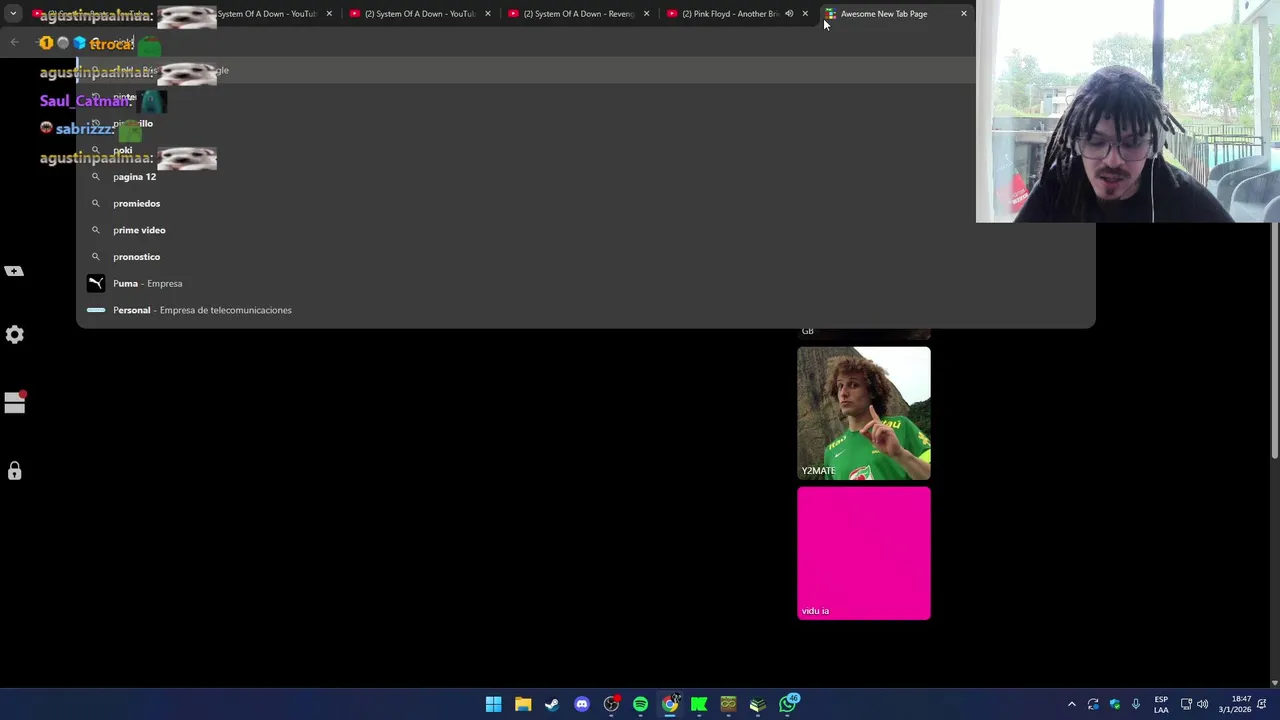Open the pink vidu ia tile
The height and width of the screenshot is (720, 1280).
click(x=864, y=553)
